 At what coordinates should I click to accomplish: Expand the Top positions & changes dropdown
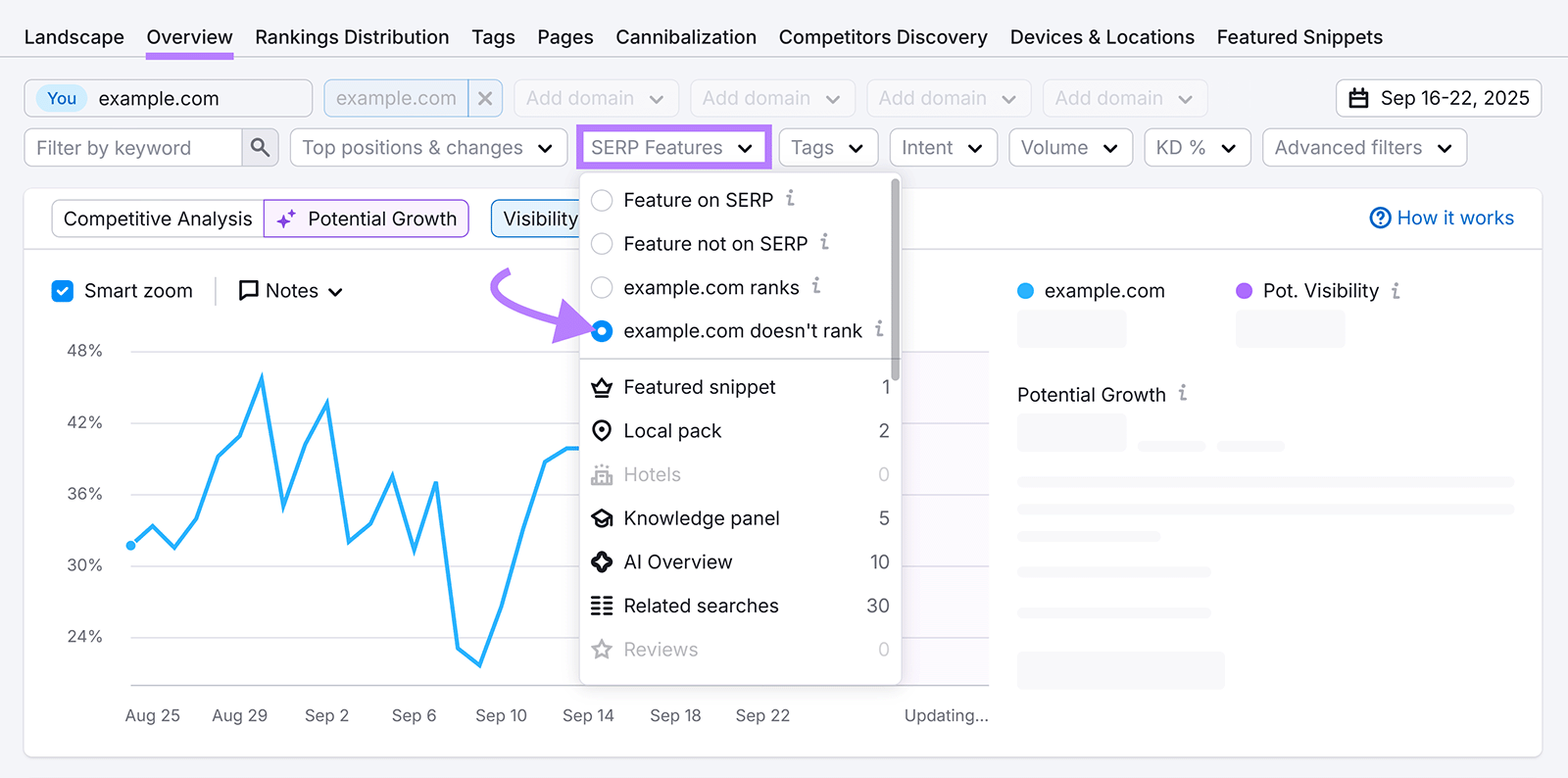[428, 148]
